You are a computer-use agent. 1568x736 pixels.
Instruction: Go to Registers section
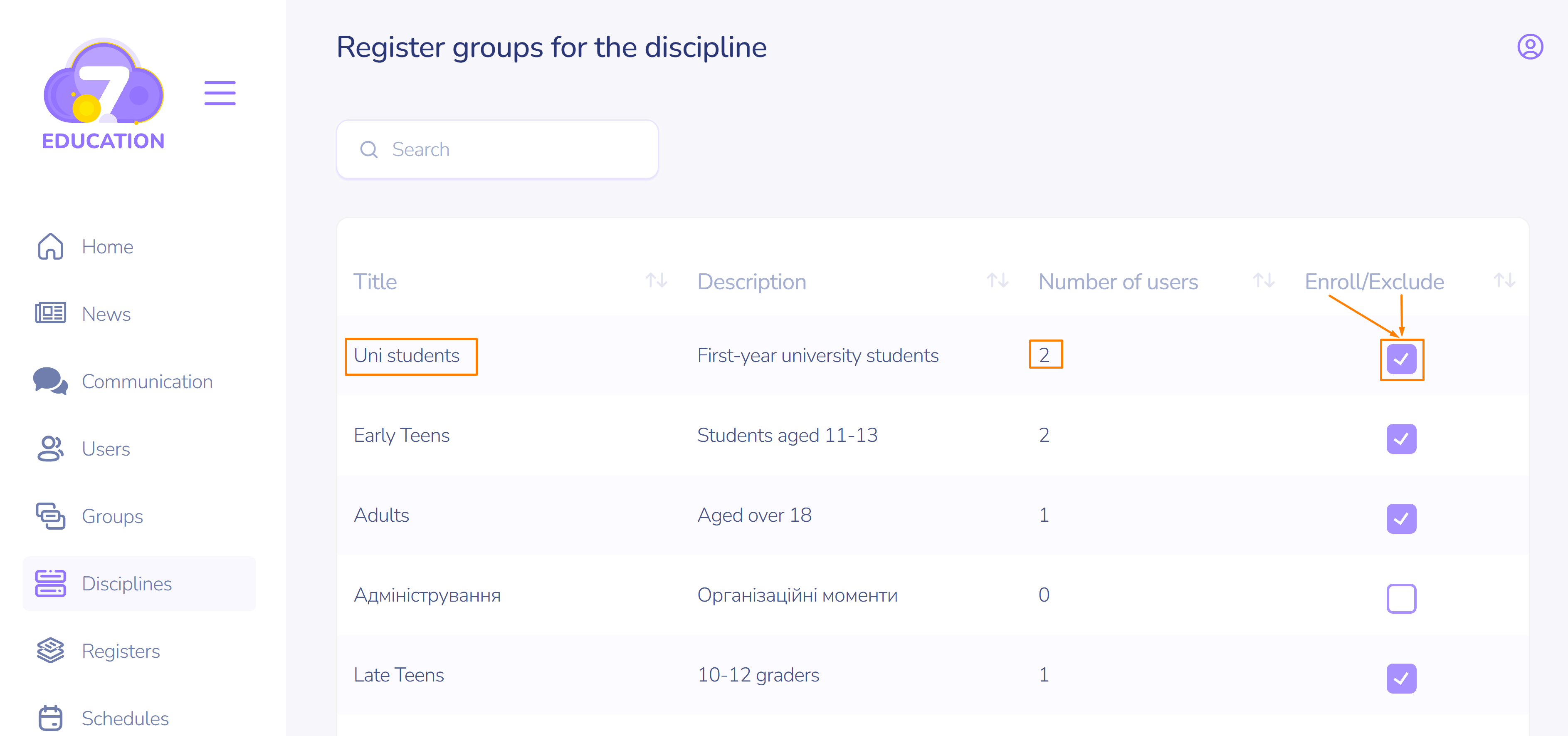[121, 651]
